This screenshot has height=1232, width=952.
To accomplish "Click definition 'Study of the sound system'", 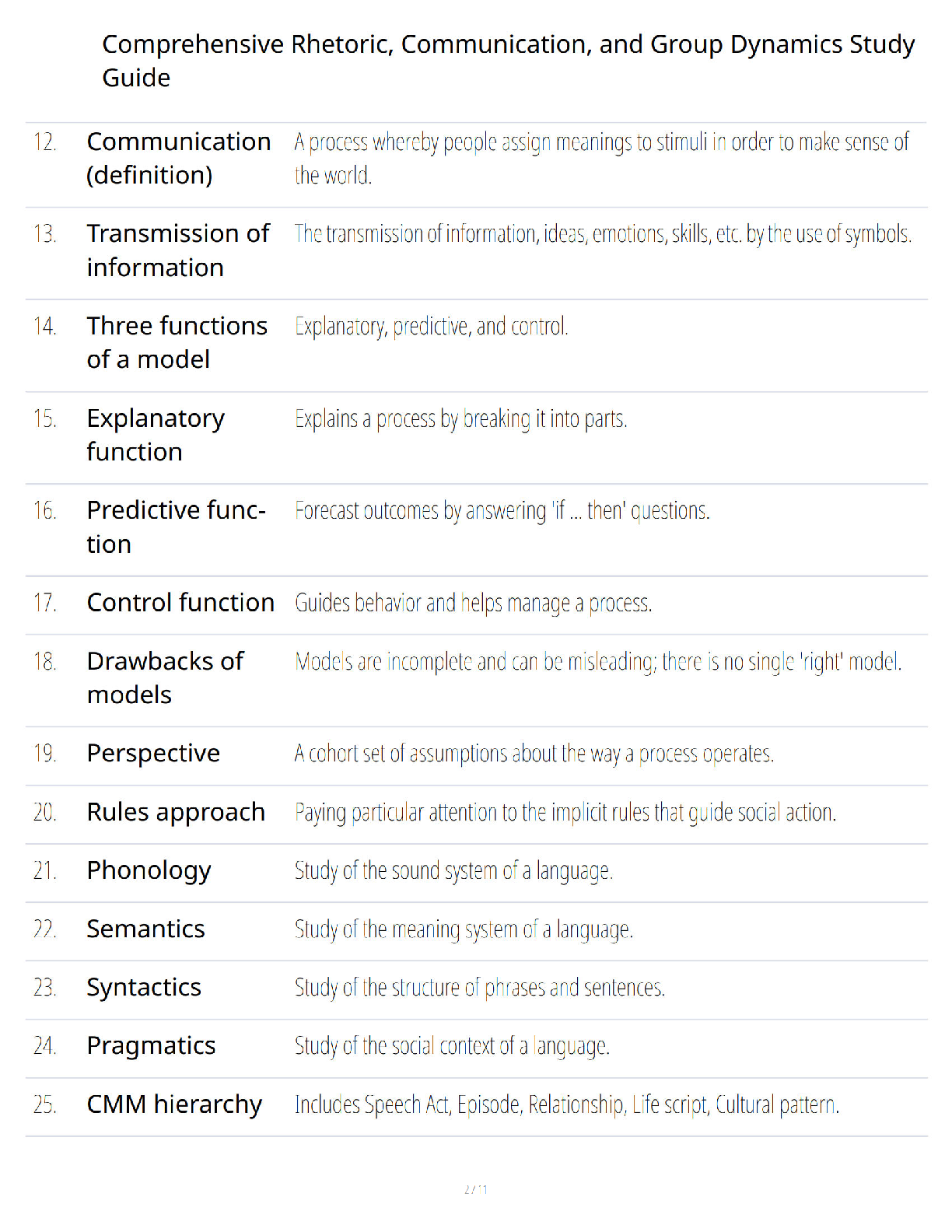I will [453, 871].
